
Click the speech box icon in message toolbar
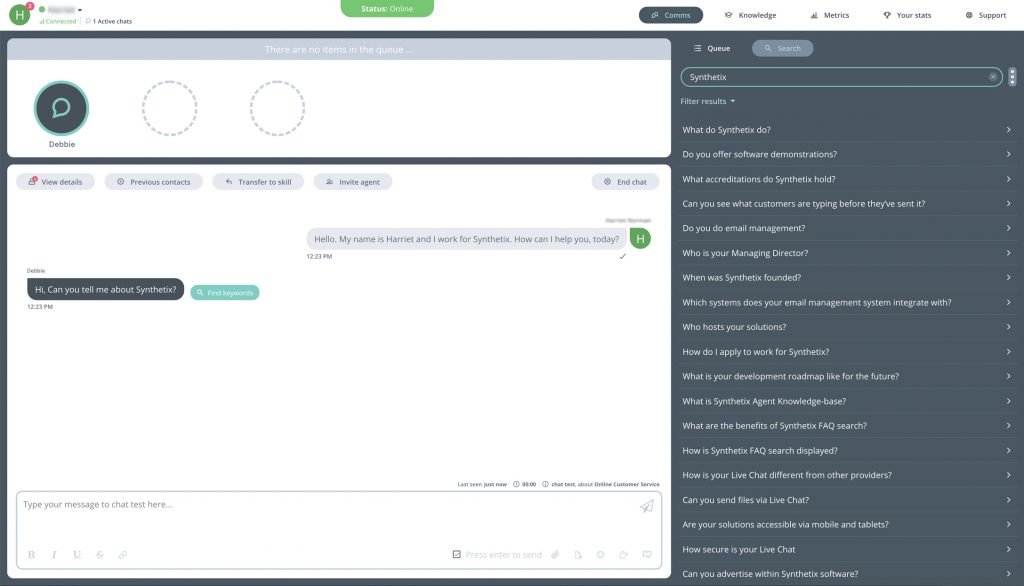[x=647, y=555]
